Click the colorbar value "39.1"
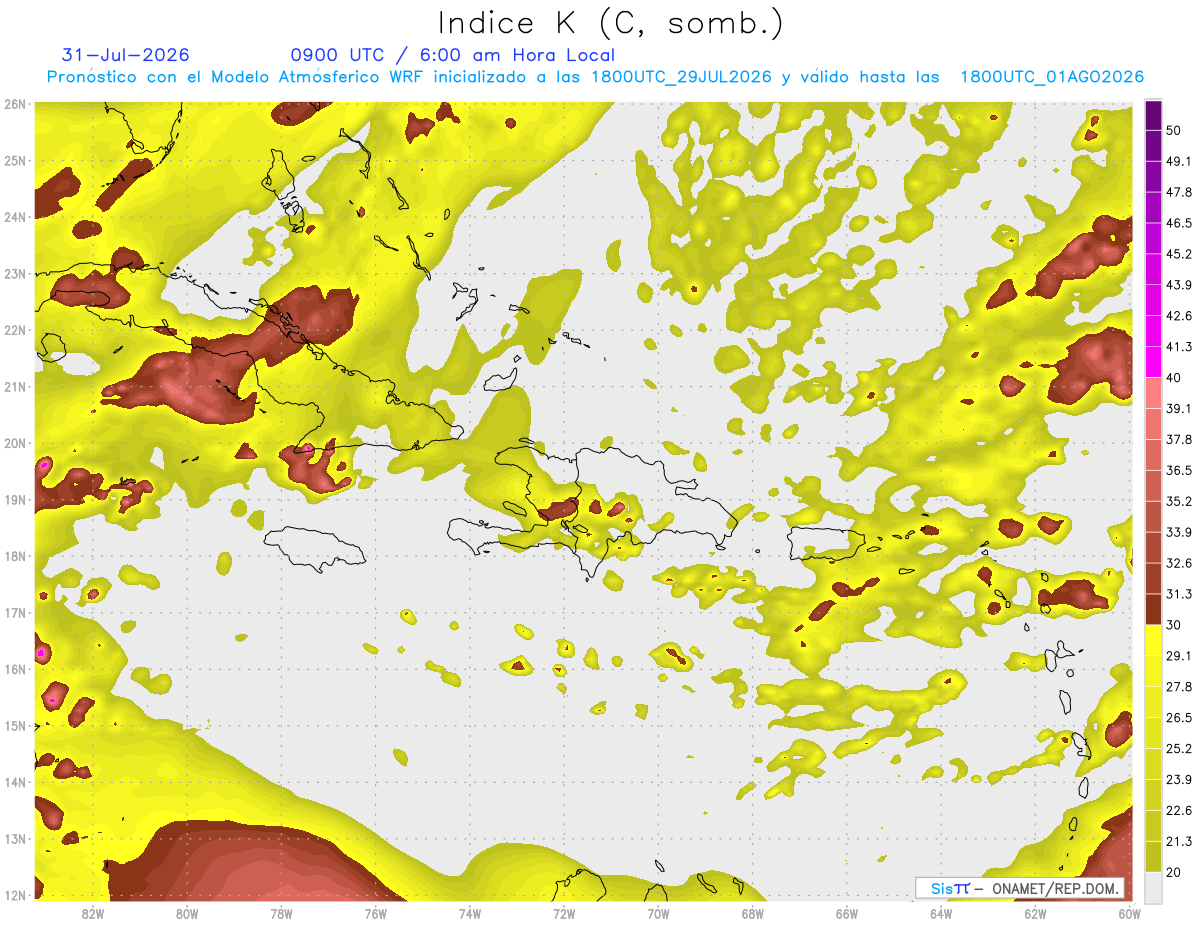 tap(1178, 408)
